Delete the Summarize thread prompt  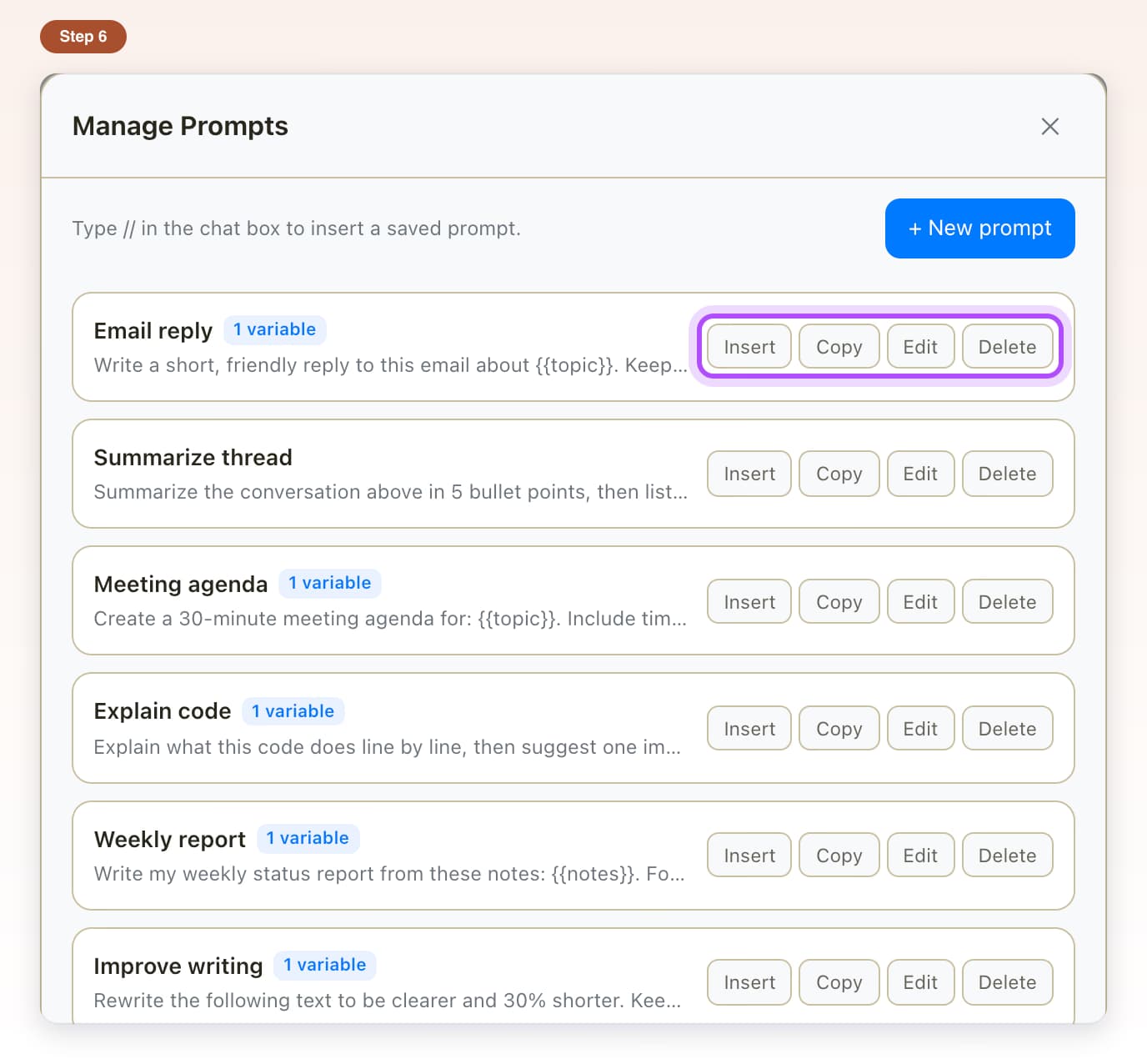(x=1007, y=474)
